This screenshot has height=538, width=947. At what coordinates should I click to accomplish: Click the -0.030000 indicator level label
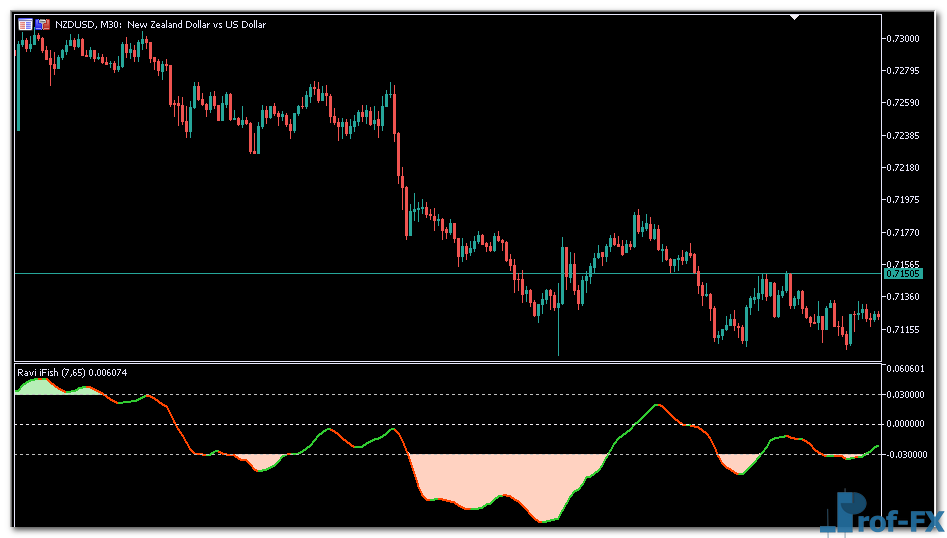point(903,455)
